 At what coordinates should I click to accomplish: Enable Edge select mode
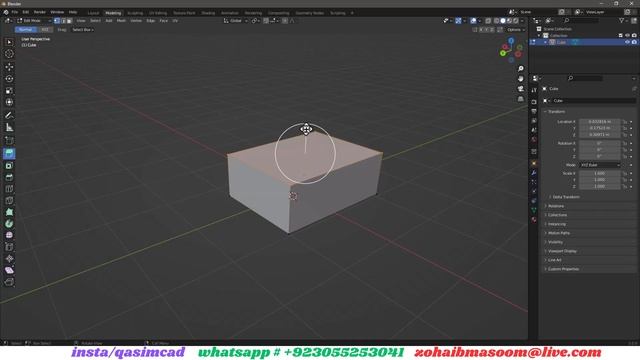click(63, 20)
